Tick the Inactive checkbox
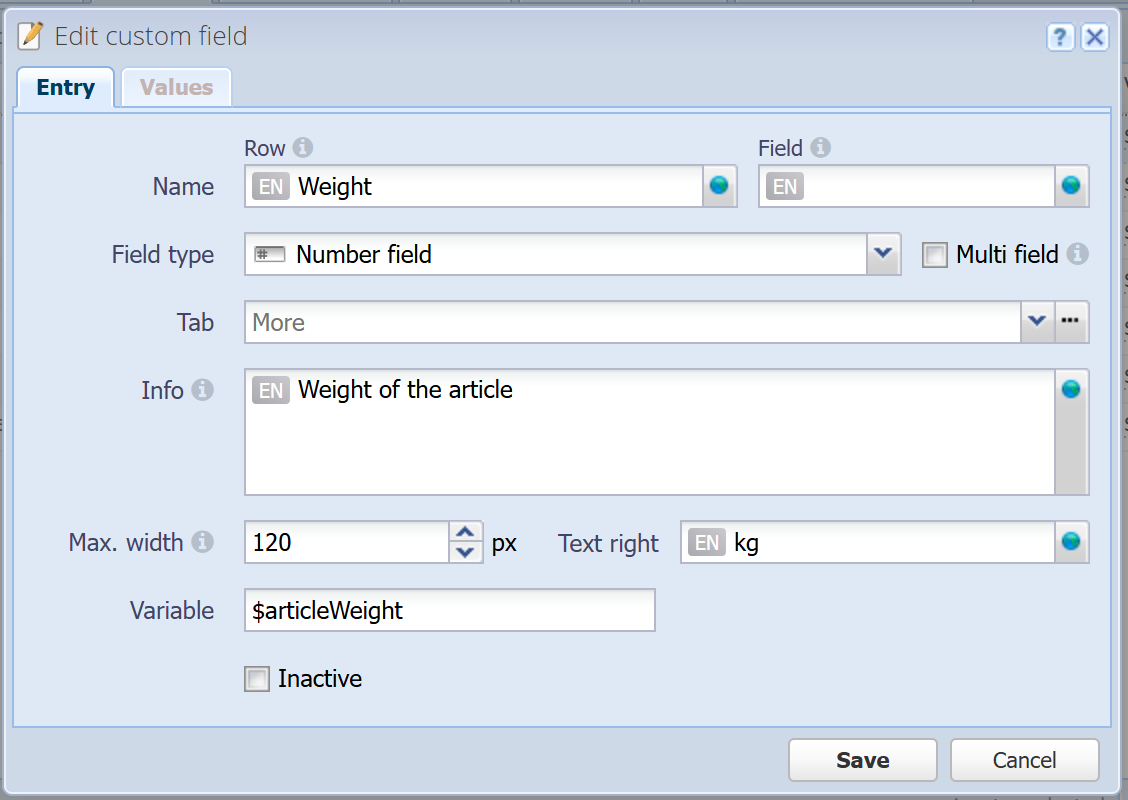This screenshot has height=800, width=1128. pyautogui.click(x=257, y=678)
